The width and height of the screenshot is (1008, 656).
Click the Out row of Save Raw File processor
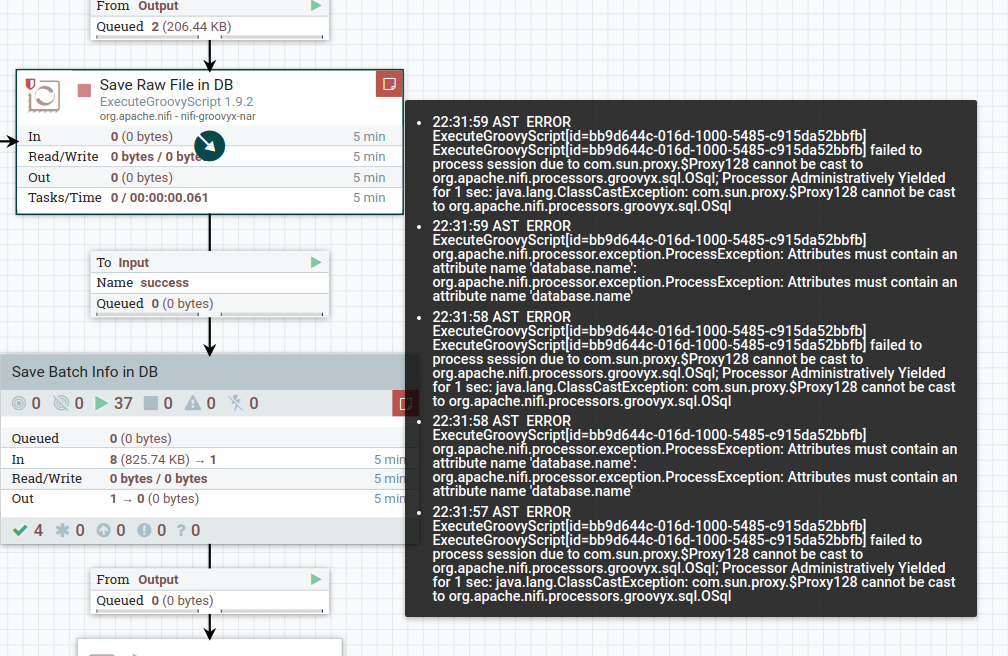pyautogui.click(x=210, y=178)
